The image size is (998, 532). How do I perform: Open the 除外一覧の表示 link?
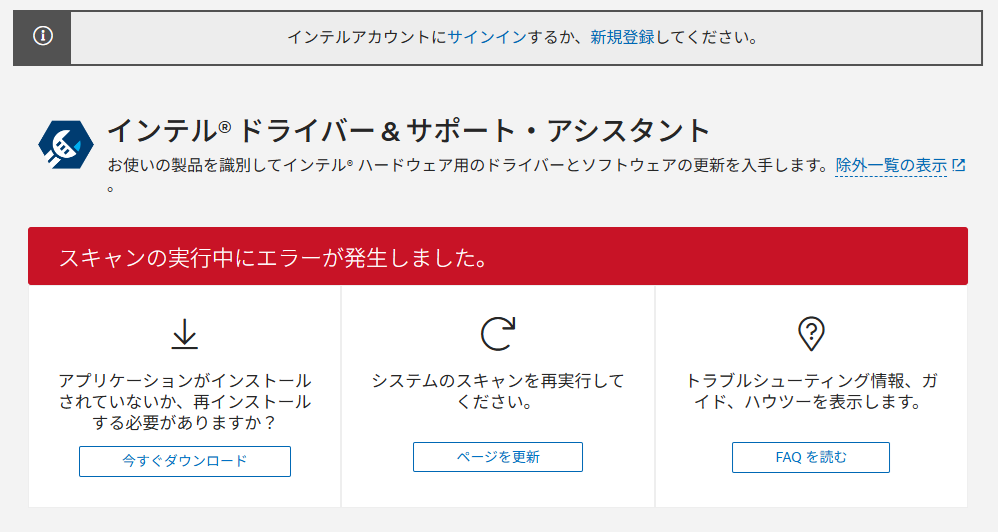[890, 165]
